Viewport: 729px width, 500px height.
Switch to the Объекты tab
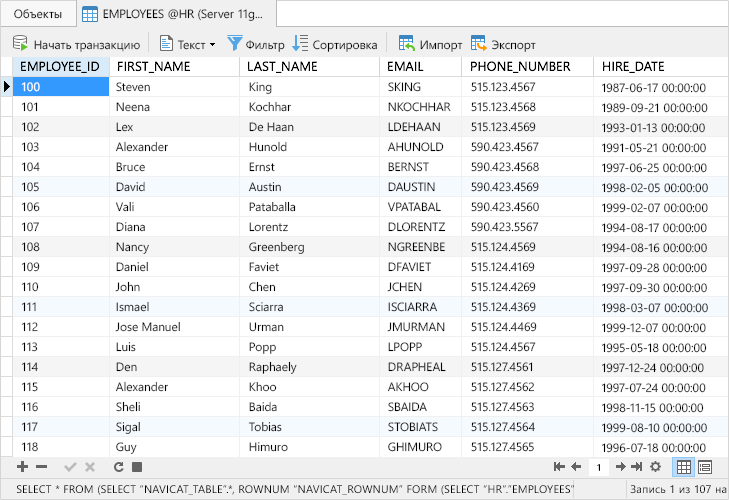(36, 14)
